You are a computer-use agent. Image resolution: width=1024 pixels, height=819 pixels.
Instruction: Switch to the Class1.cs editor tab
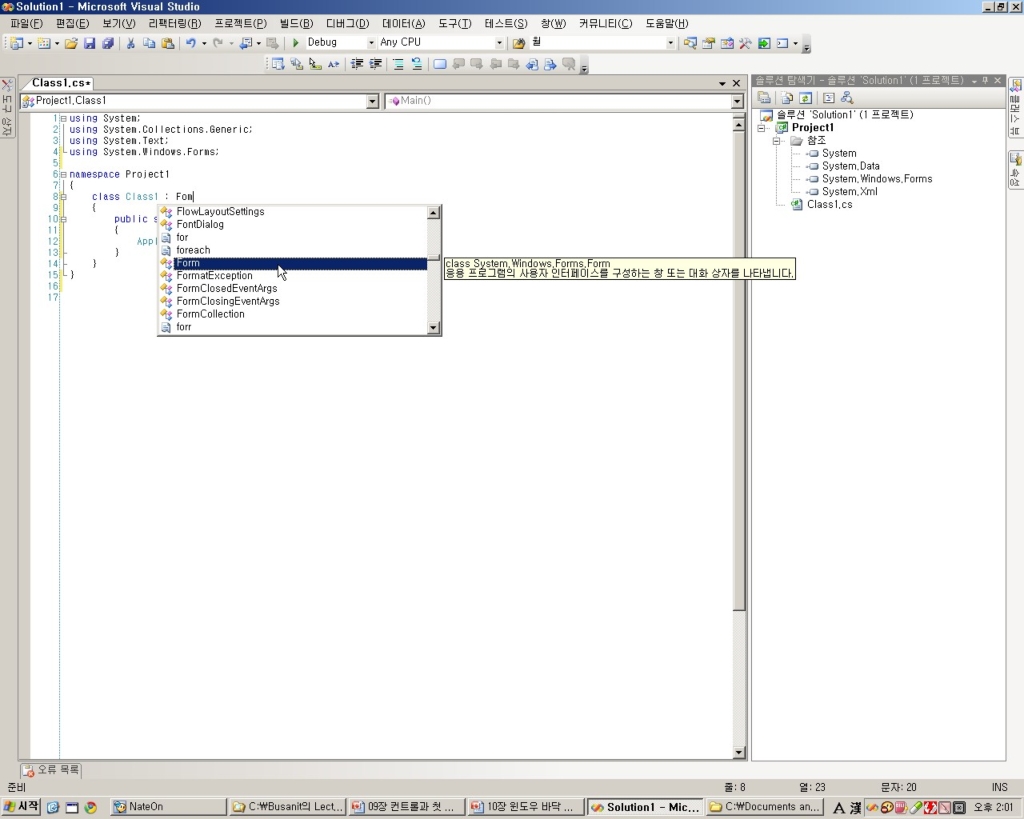coord(60,83)
